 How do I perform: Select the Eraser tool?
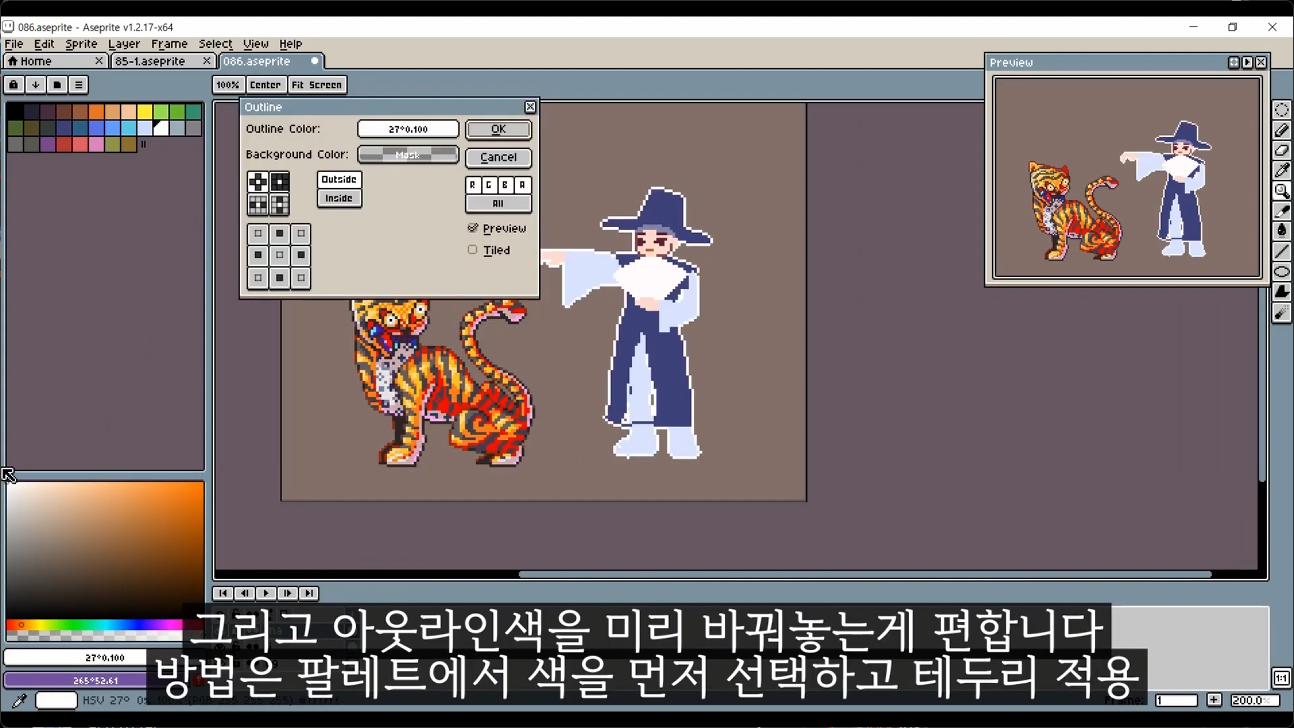pyautogui.click(x=1281, y=150)
